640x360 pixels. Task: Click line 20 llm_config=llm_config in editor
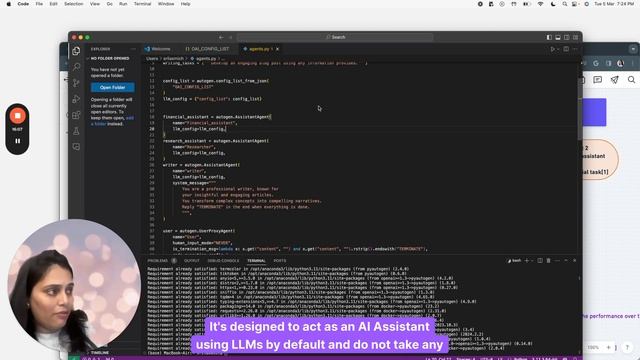tap(199, 129)
